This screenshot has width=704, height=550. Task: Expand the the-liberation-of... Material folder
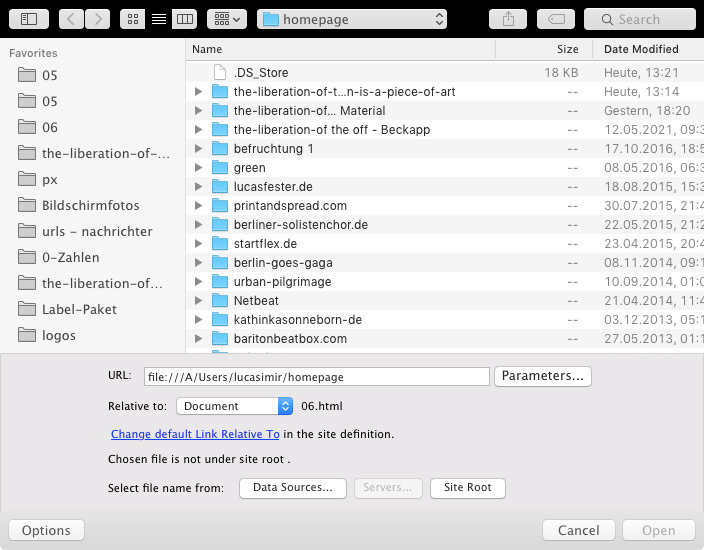click(198, 110)
